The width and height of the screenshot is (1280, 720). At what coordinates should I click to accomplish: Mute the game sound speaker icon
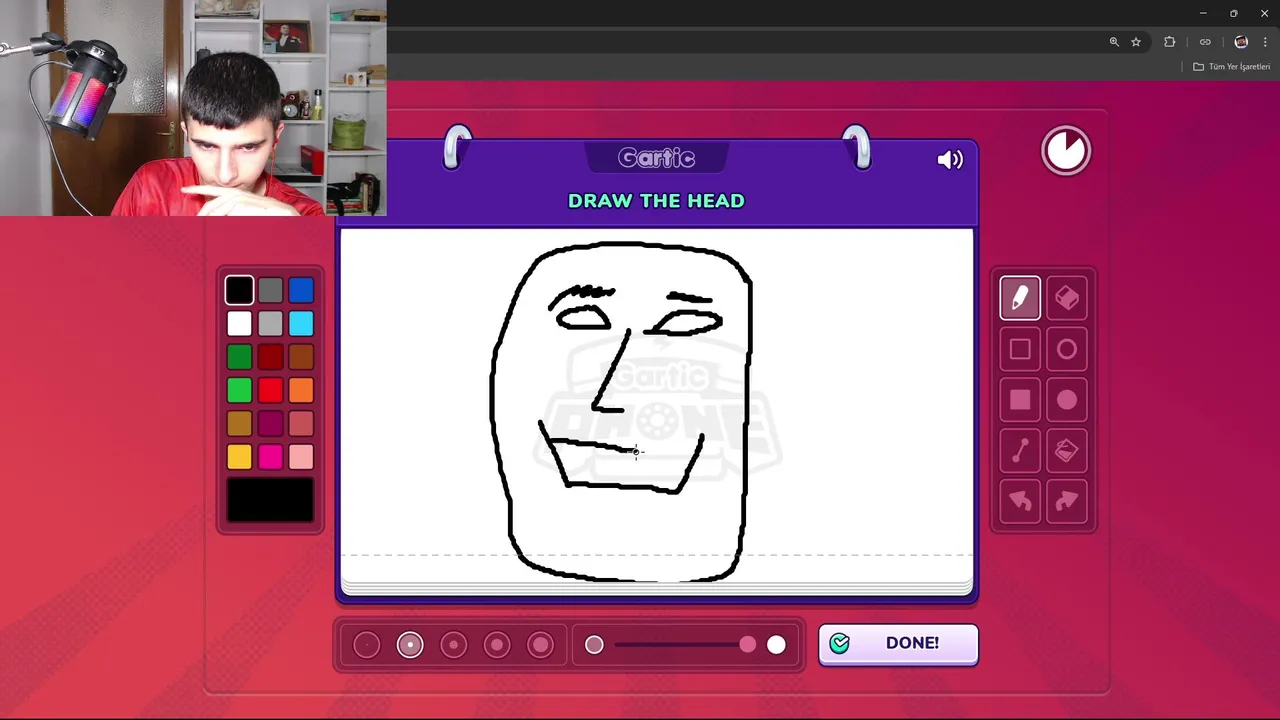point(950,160)
